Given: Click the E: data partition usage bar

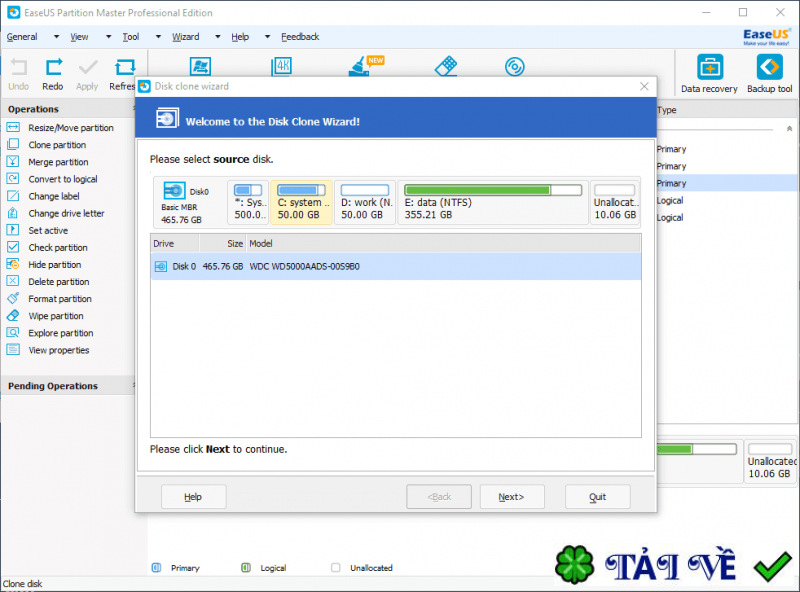Looking at the screenshot, I should [492, 188].
